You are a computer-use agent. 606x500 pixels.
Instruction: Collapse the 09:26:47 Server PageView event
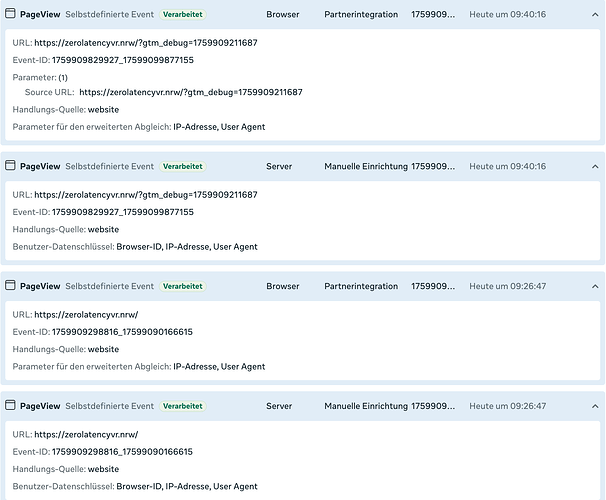594,406
